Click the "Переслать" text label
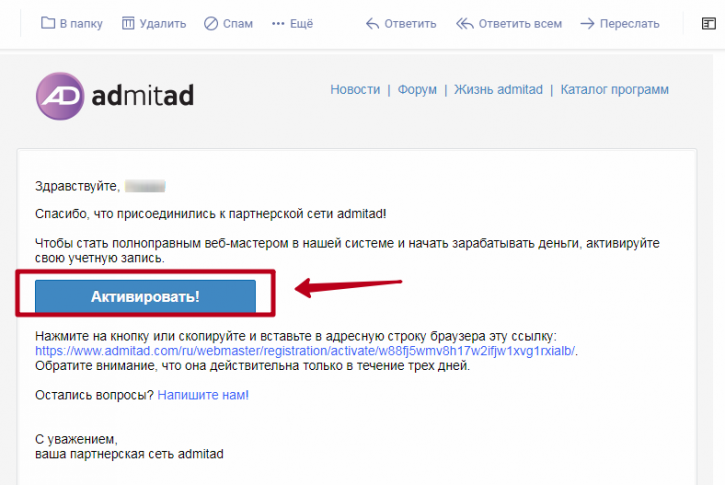Screen dimensions: 725x485 pos(630,24)
